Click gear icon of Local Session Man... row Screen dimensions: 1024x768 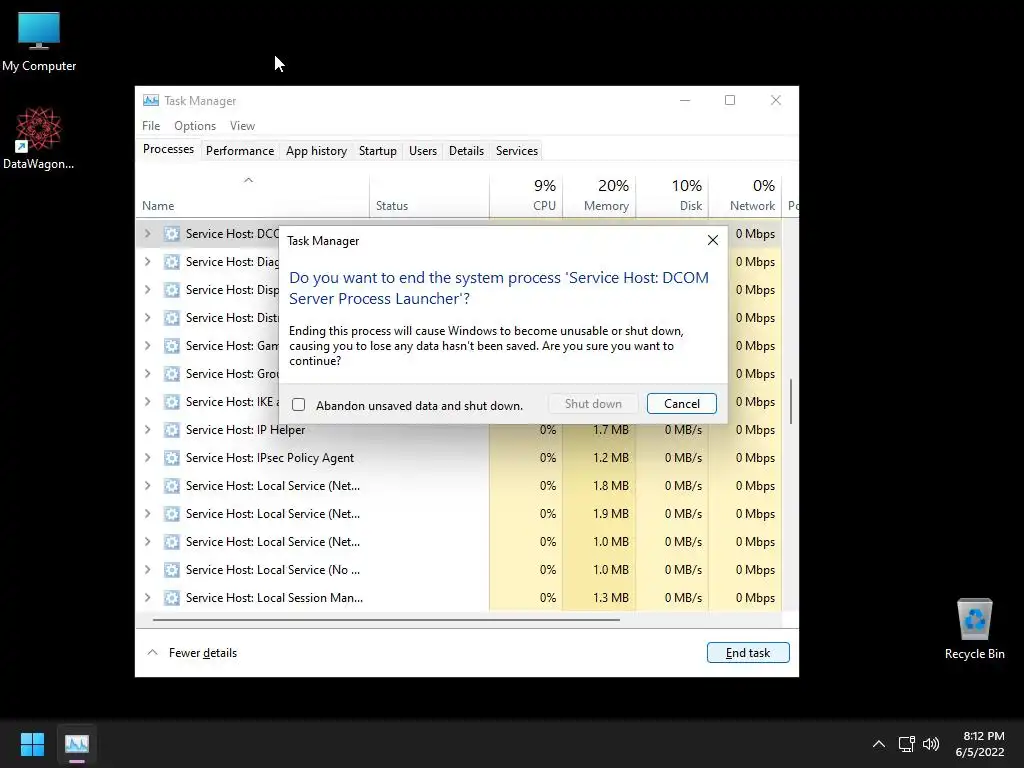pos(172,598)
